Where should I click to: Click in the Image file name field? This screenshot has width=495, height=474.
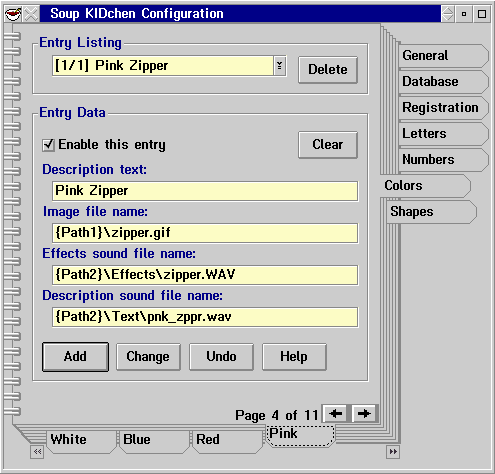tap(205, 233)
